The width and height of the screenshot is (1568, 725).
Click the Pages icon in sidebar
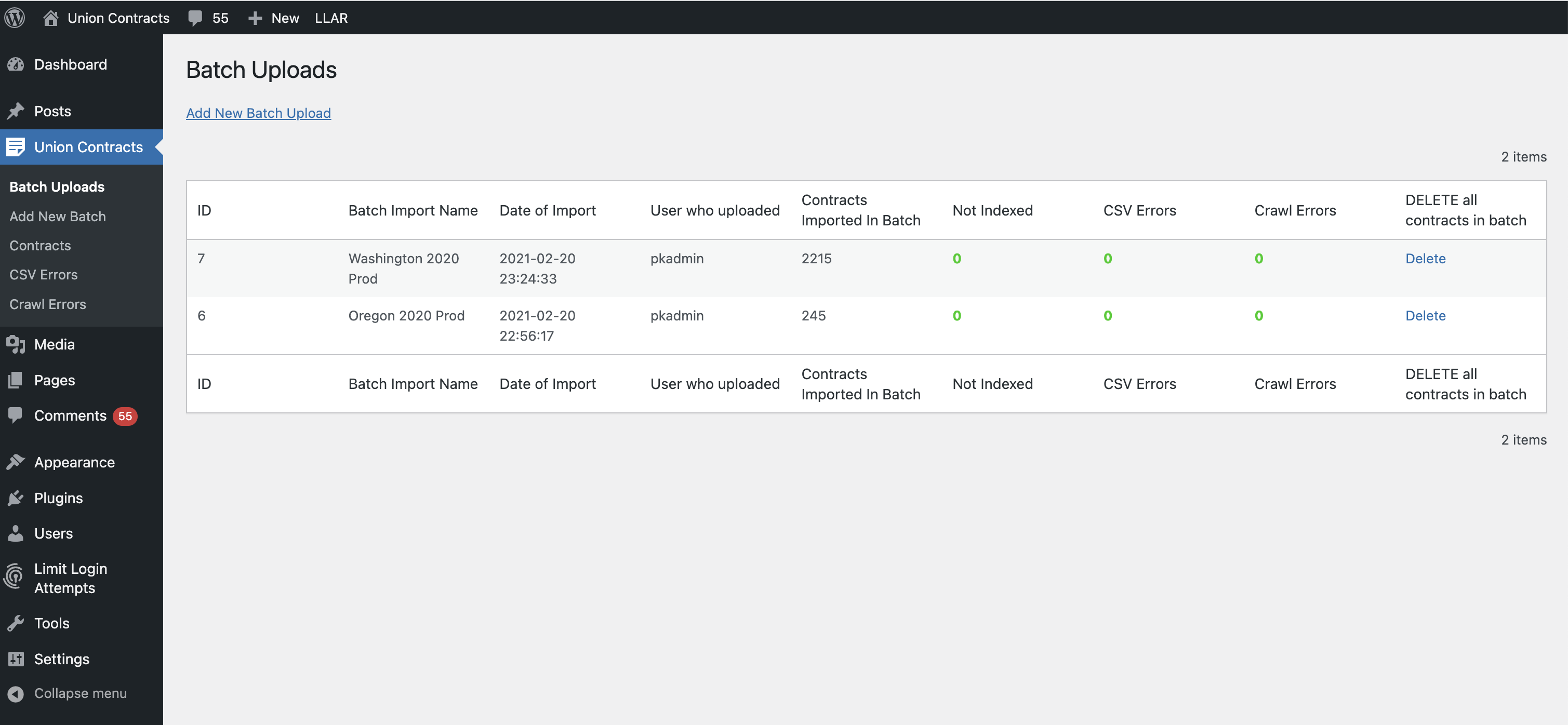click(16, 380)
